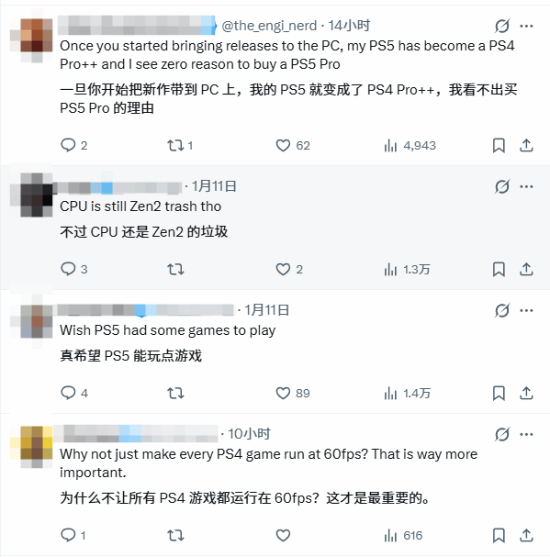
Task: Open more options on @the_engi_nerd tweet
Action: (x=526, y=26)
